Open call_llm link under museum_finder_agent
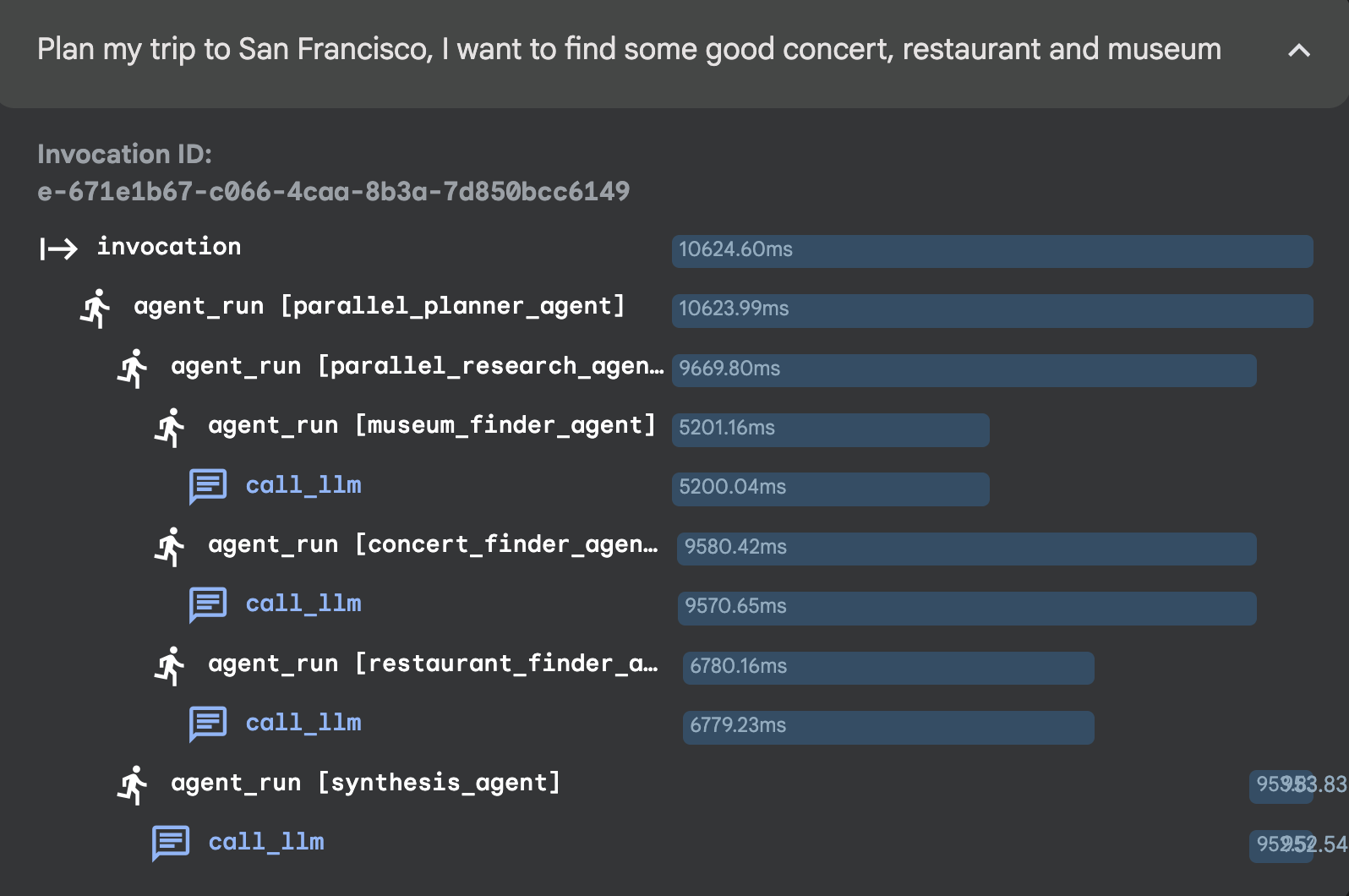The height and width of the screenshot is (896, 1349). pyautogui.click(x=303, y=485)
